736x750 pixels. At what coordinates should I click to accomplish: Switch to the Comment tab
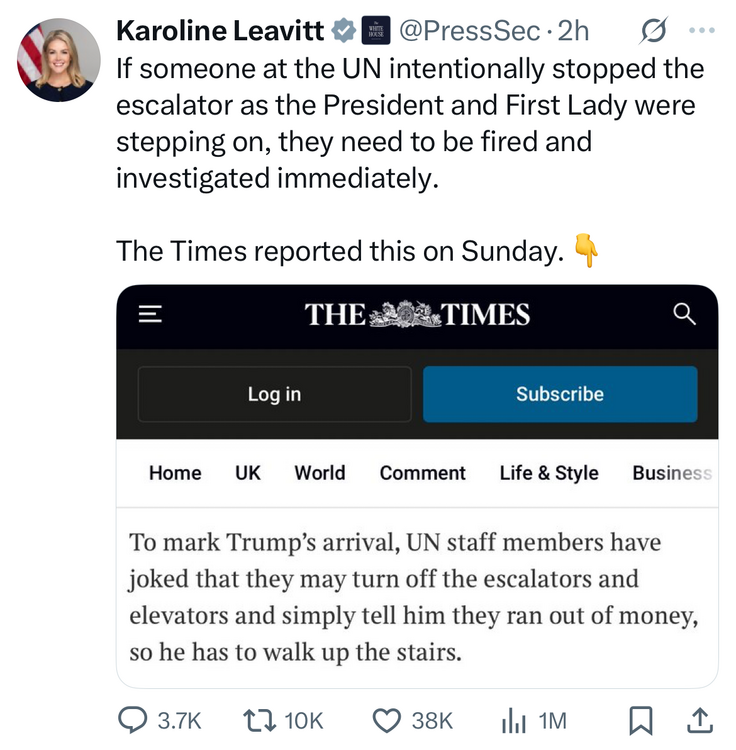[x=422, y=473]
